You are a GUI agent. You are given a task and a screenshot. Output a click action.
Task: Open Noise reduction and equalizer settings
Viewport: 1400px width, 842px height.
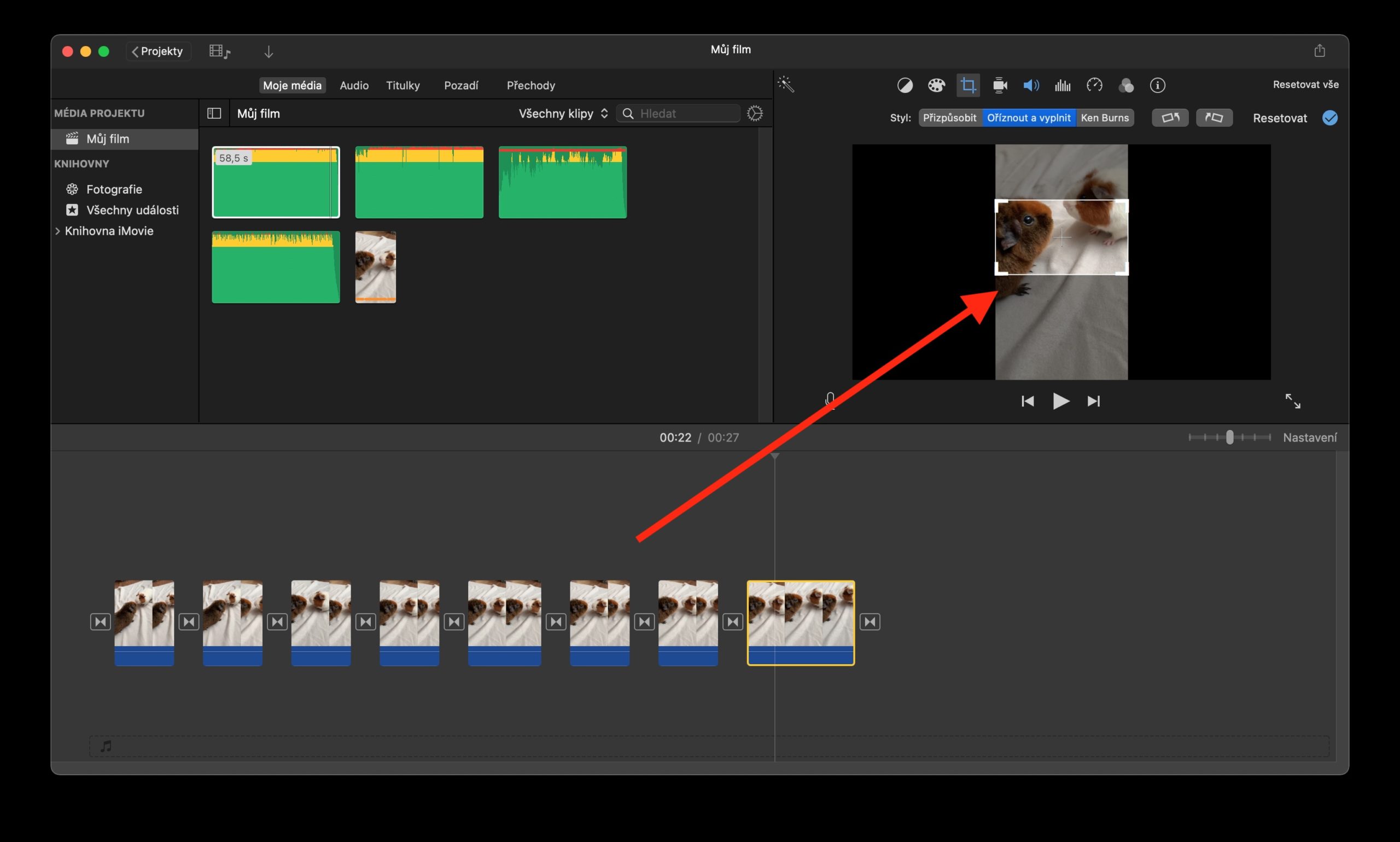click(x=1062, y=85)
